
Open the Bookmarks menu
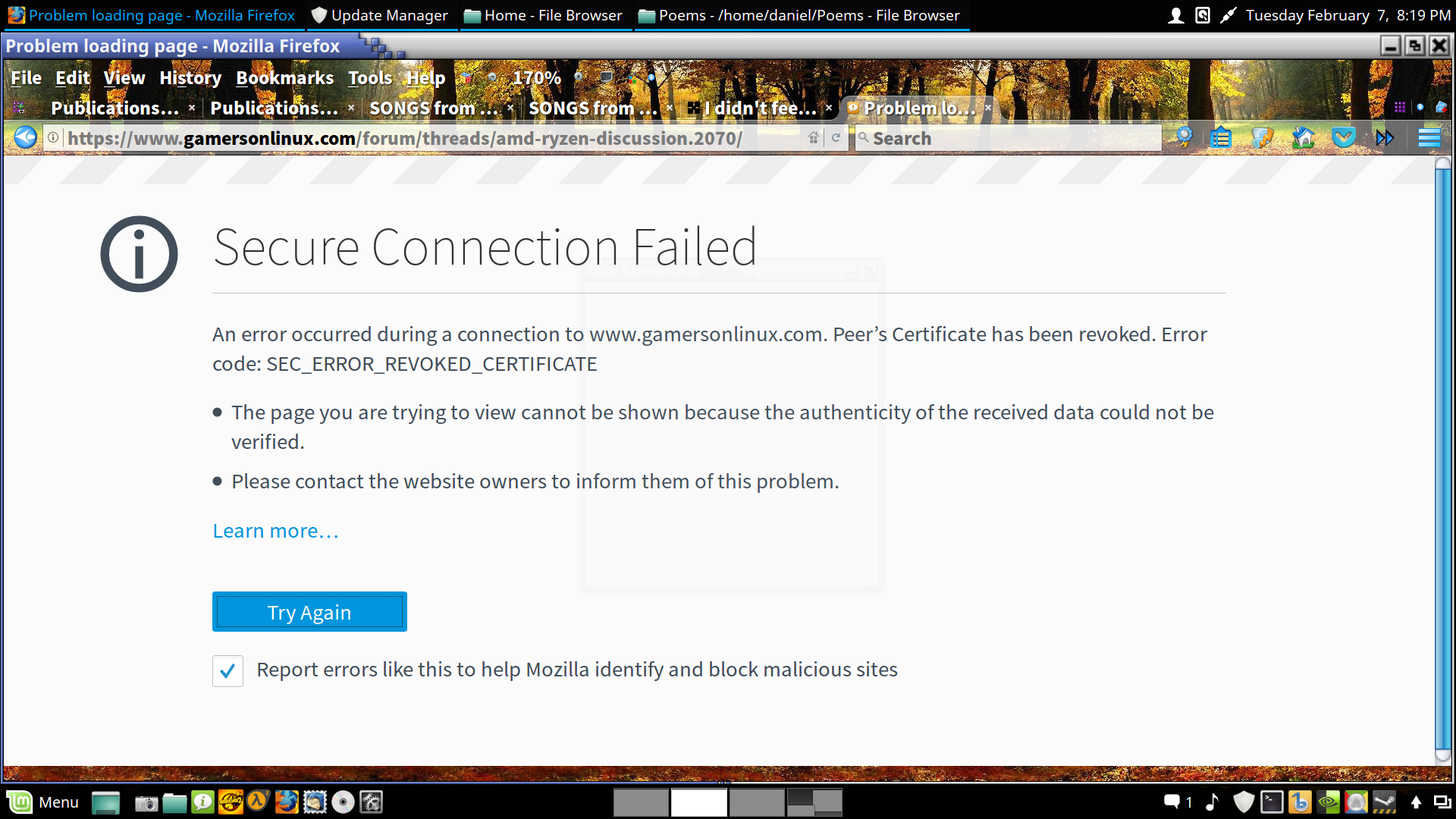(x=284, y=78)
